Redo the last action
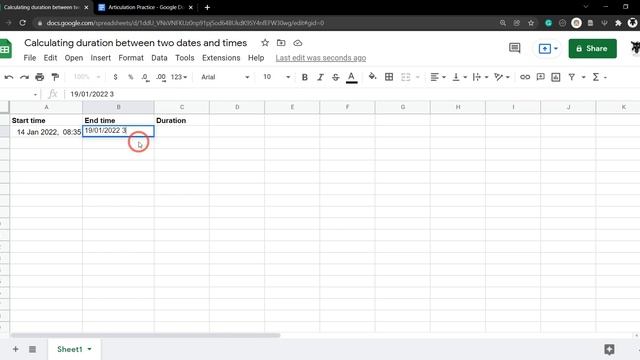The image size is (640, 360). pyautogui.click(x=24, y=77)
